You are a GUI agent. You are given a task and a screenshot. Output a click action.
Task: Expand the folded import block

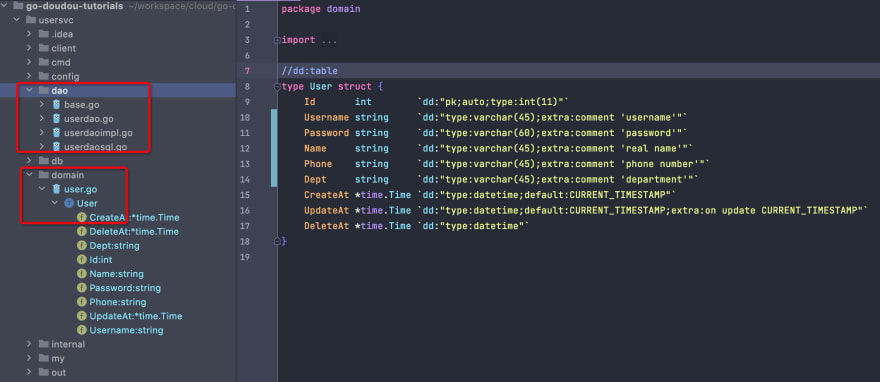pos(276,40)
